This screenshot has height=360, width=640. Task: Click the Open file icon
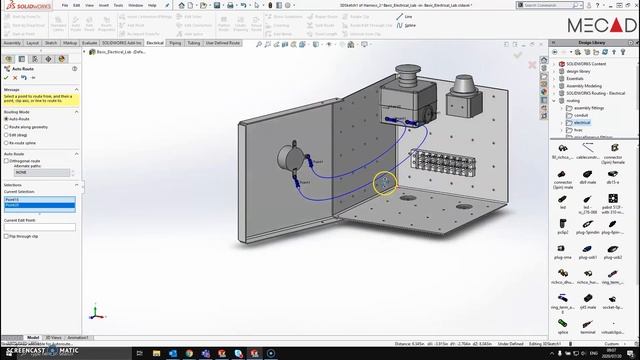tap(203, 5)
